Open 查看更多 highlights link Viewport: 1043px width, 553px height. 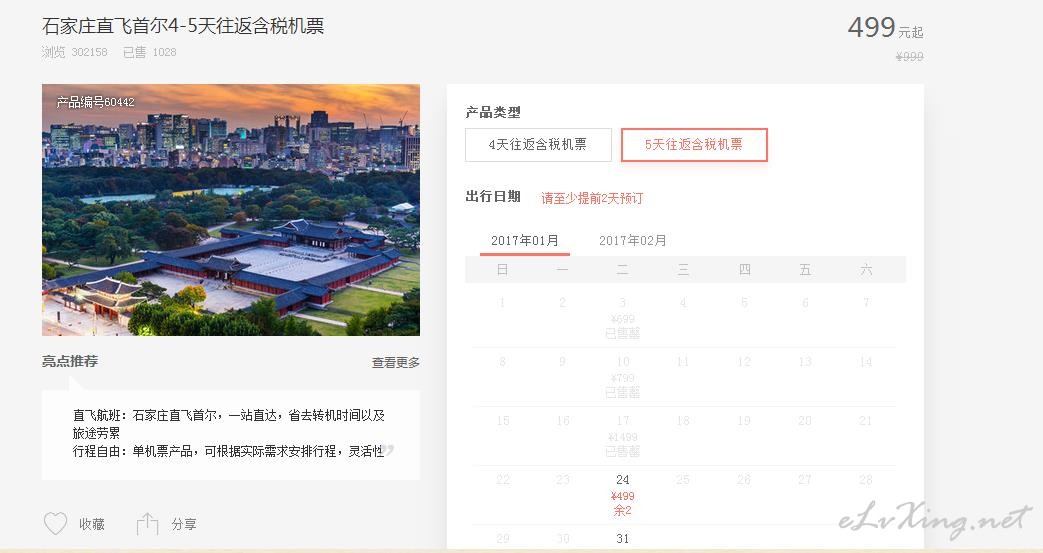396,363
